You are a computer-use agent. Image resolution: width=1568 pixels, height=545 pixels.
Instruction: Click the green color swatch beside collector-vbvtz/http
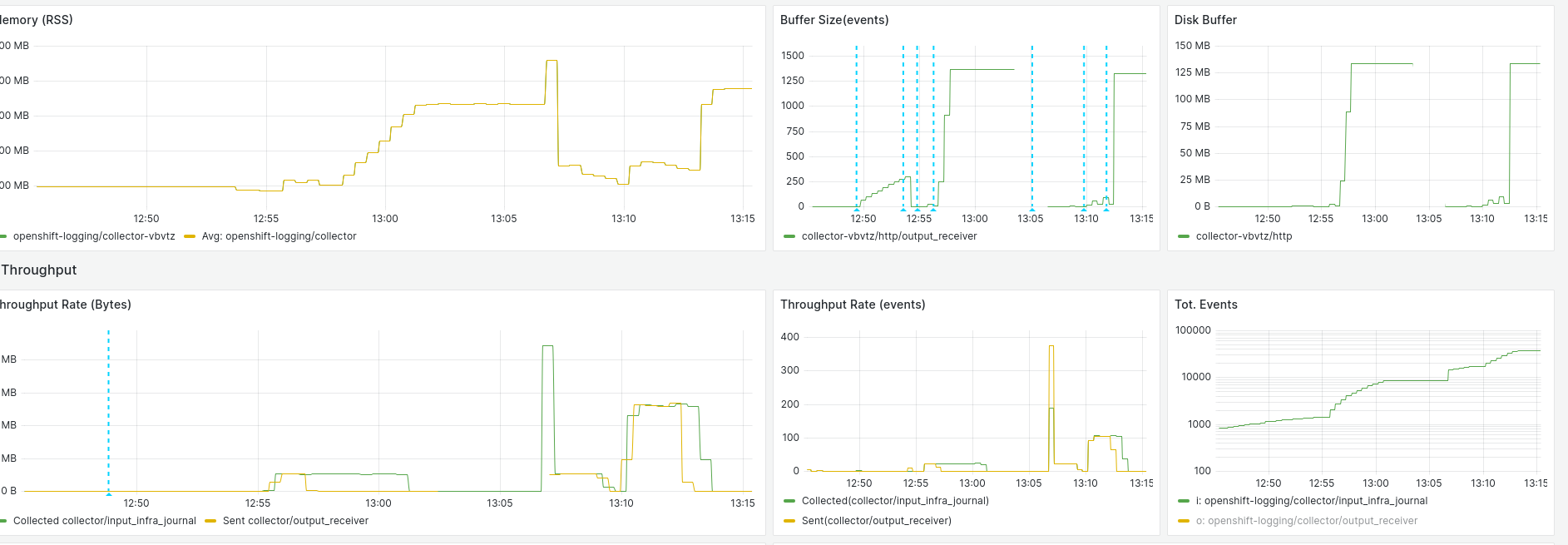(x=1184, y=236)
